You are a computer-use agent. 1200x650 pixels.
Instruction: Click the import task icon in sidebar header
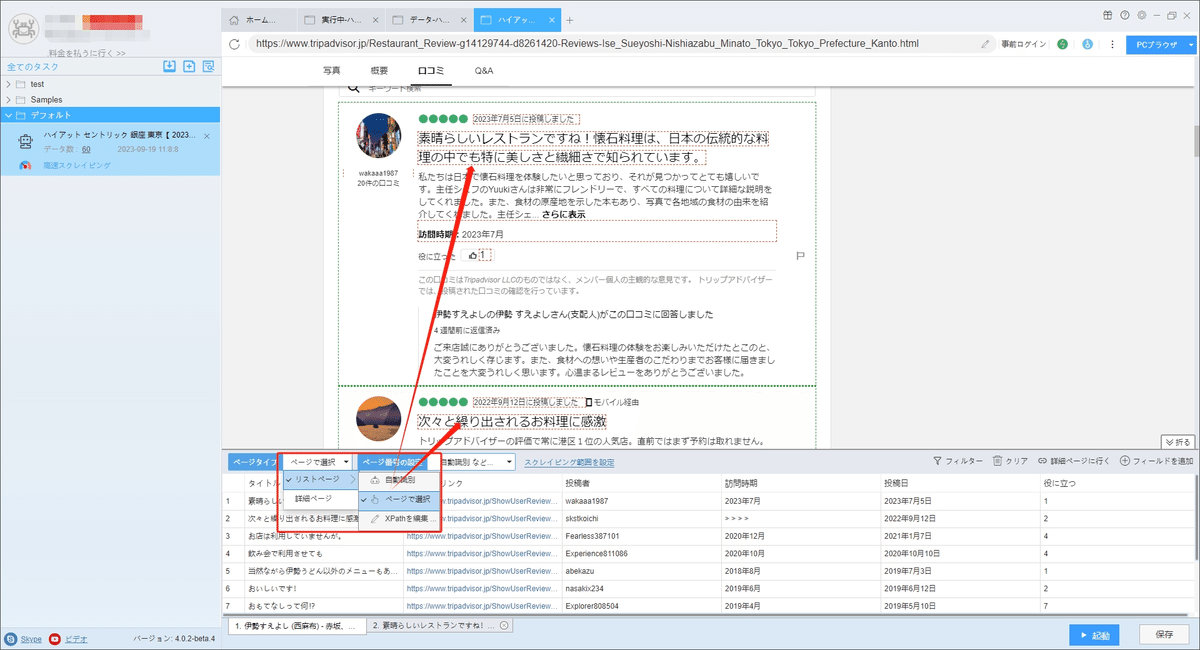coord(170,66)
